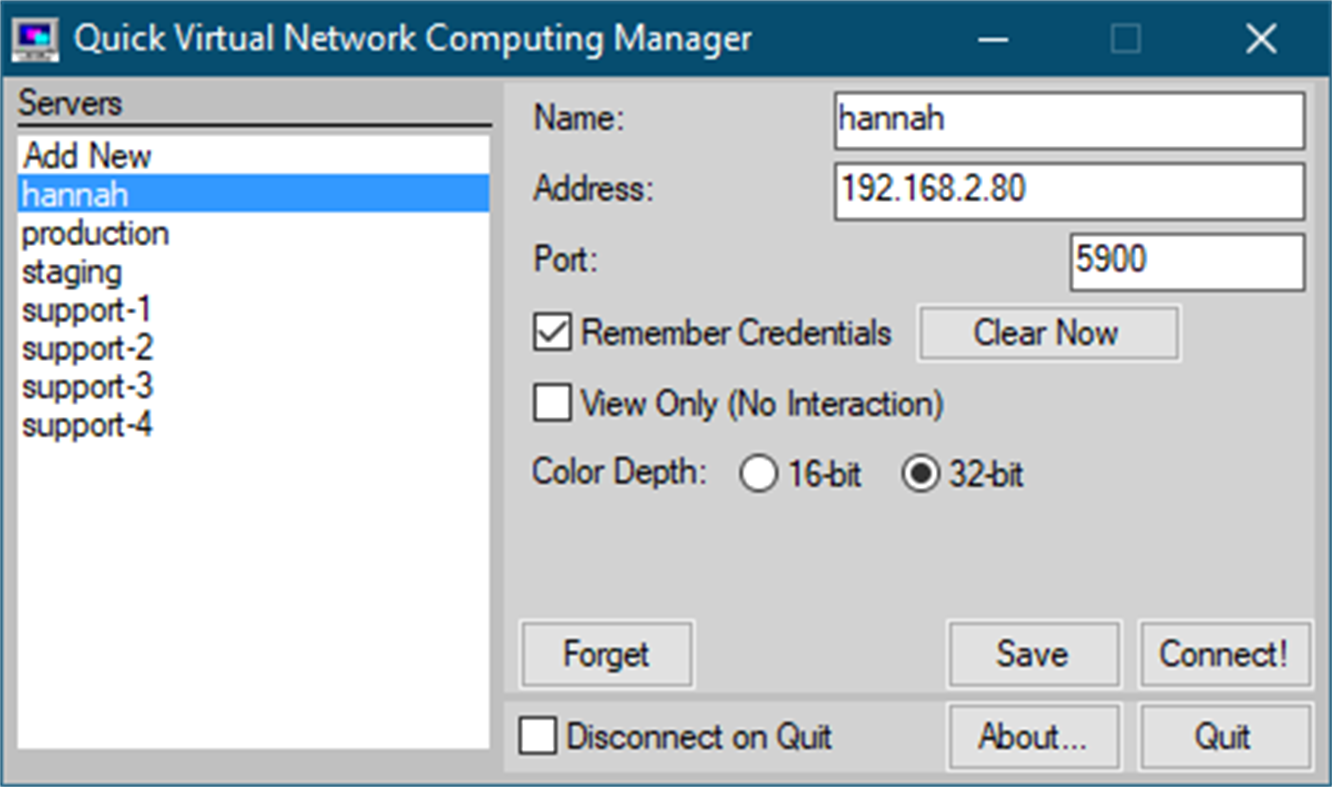Save the server settings
Screen dimensions: 1332x787
1033,654
